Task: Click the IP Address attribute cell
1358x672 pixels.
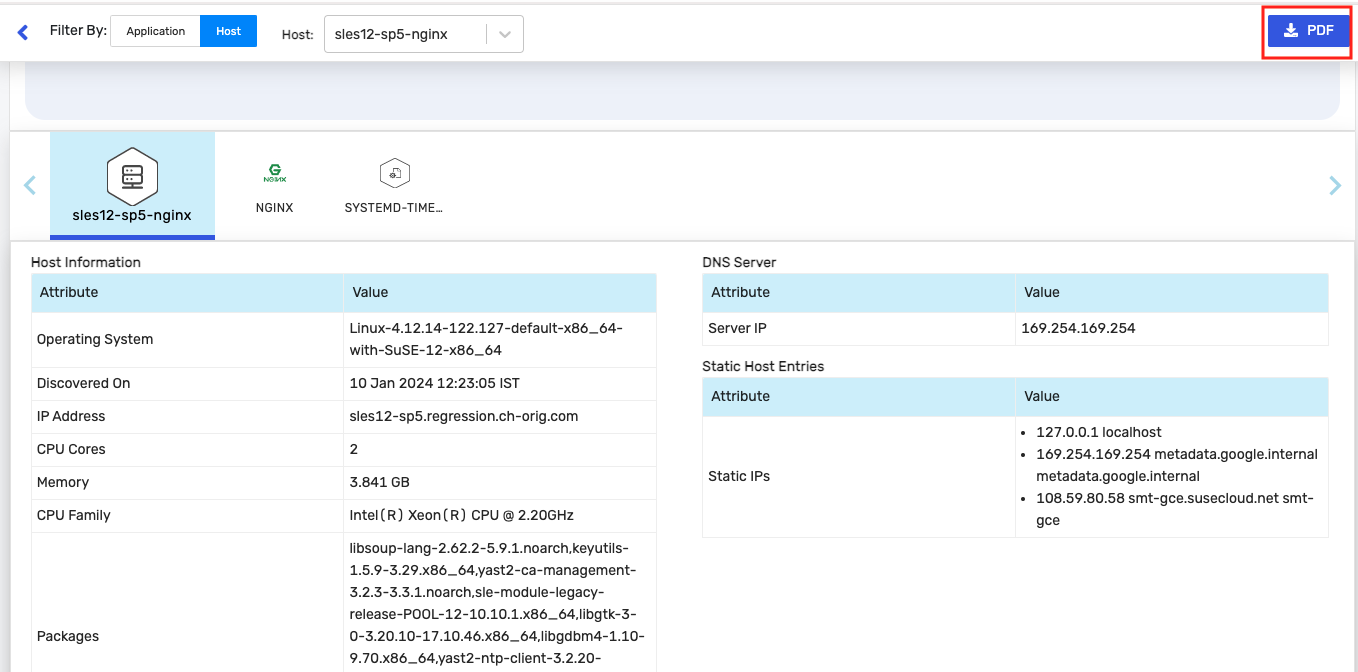Action: (x=187, y=416)
